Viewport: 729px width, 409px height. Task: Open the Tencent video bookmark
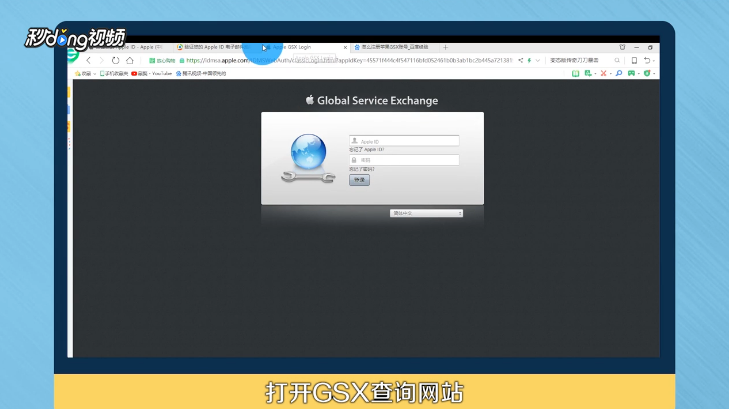201,73
